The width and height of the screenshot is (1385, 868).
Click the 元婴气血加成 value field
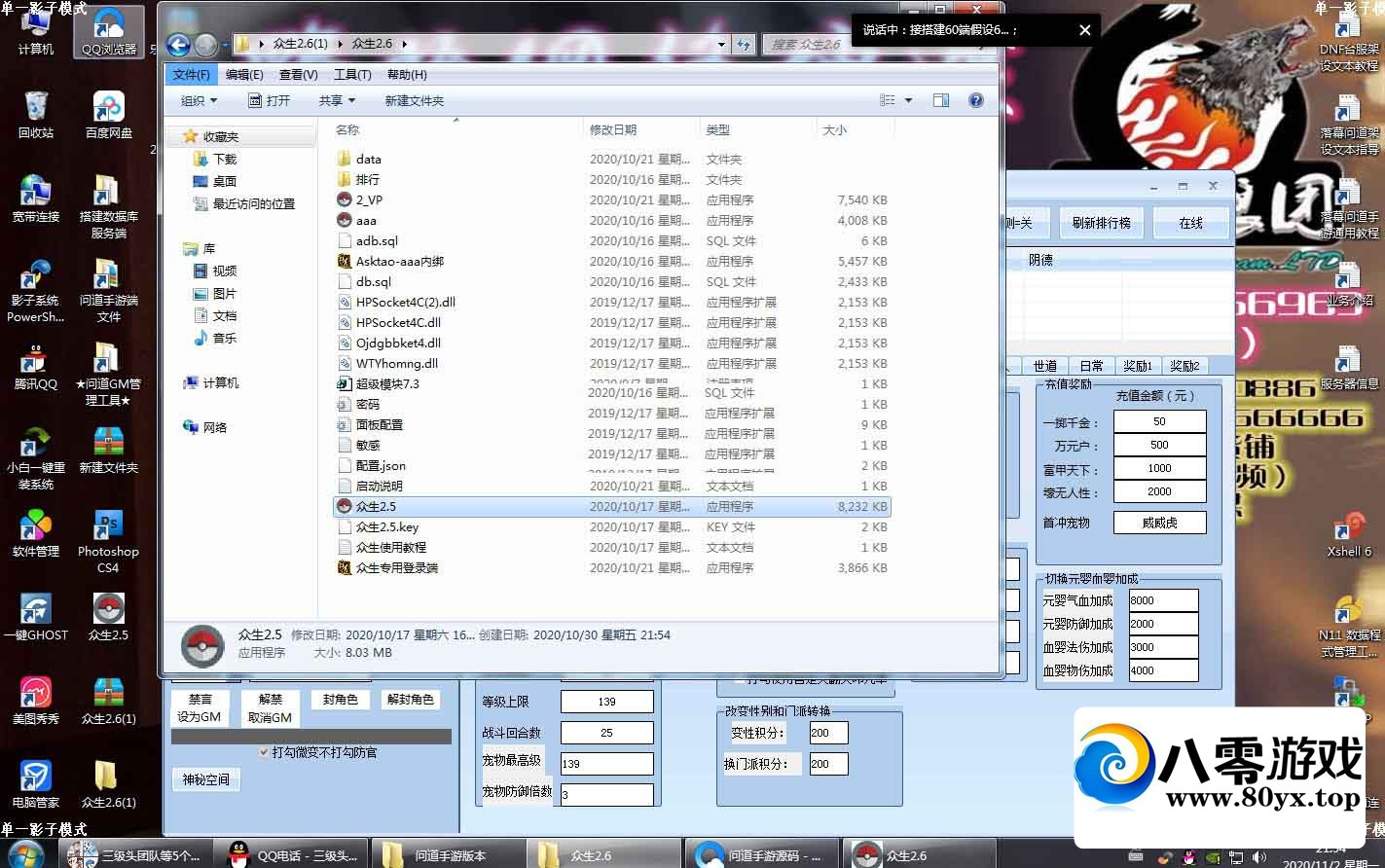click(1163, 600)
